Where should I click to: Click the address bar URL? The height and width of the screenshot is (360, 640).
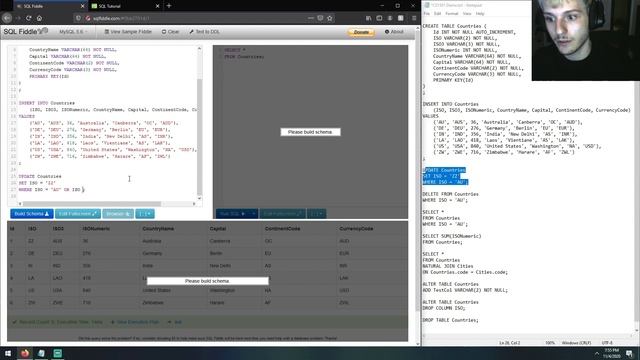[121, 18]
